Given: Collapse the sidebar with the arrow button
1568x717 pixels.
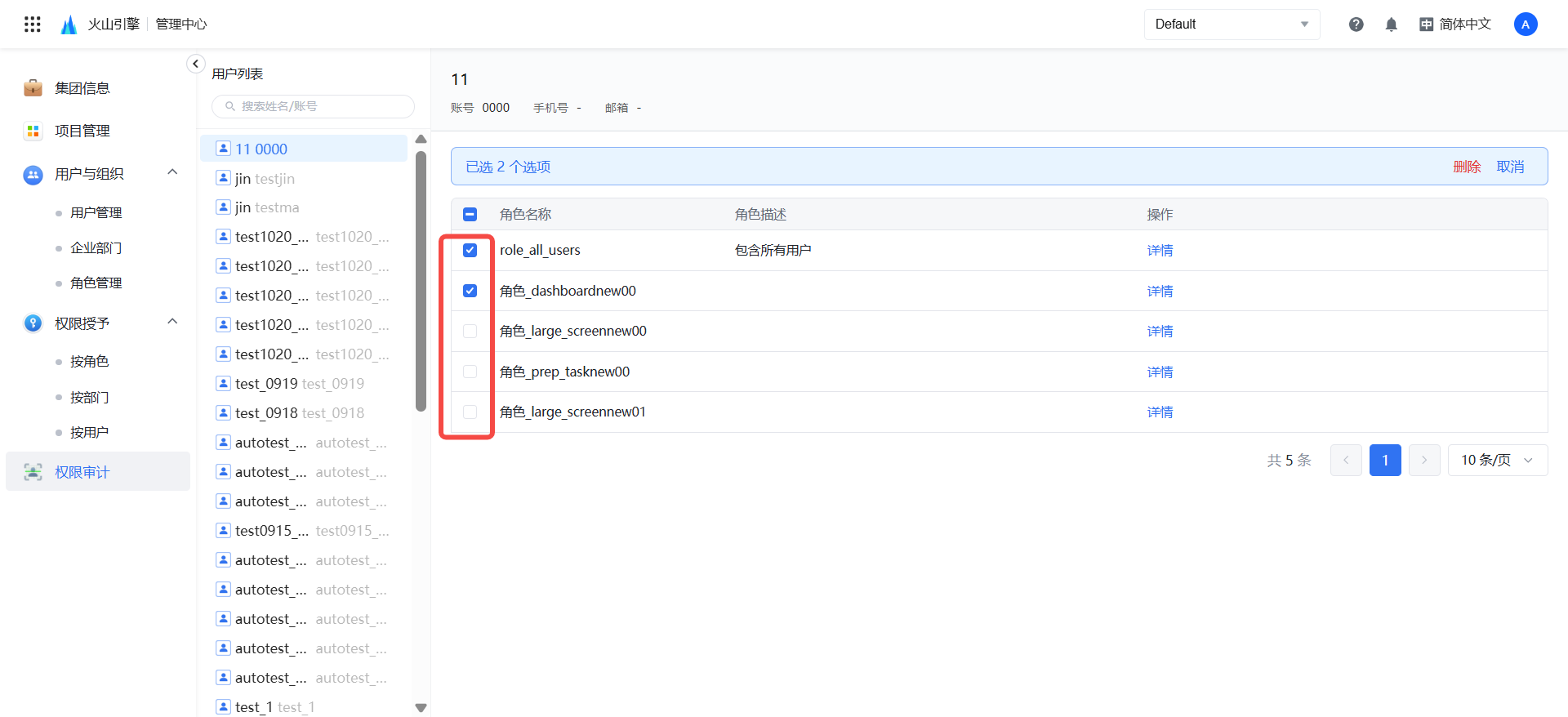Looking at the screenshot, I should tap(195, 64).
